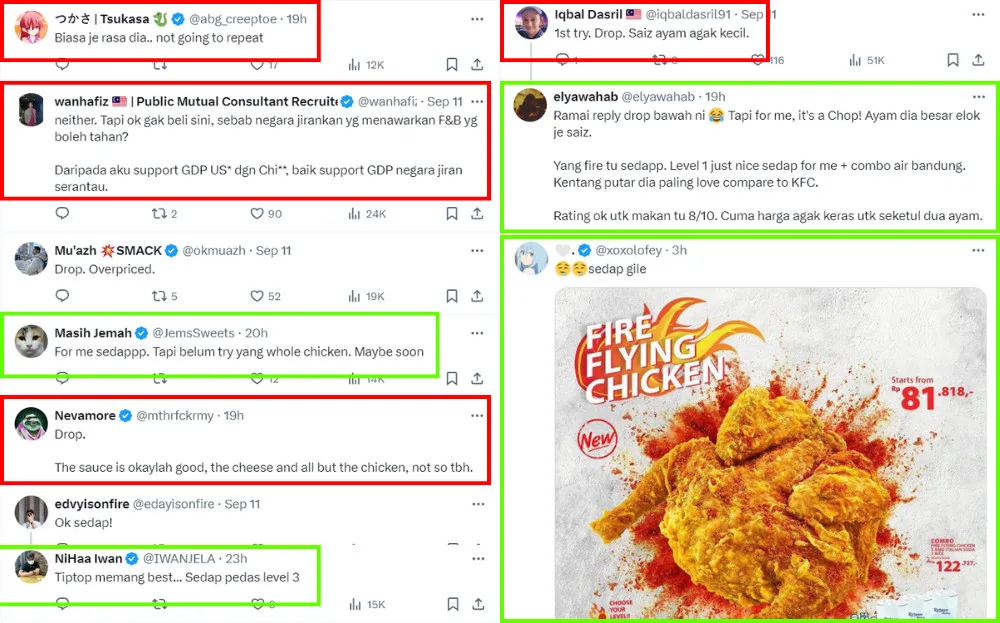Open more options on Nevamore's tweet
The width and height of the screenshot is (1000, 623).
tap(476, 415)
